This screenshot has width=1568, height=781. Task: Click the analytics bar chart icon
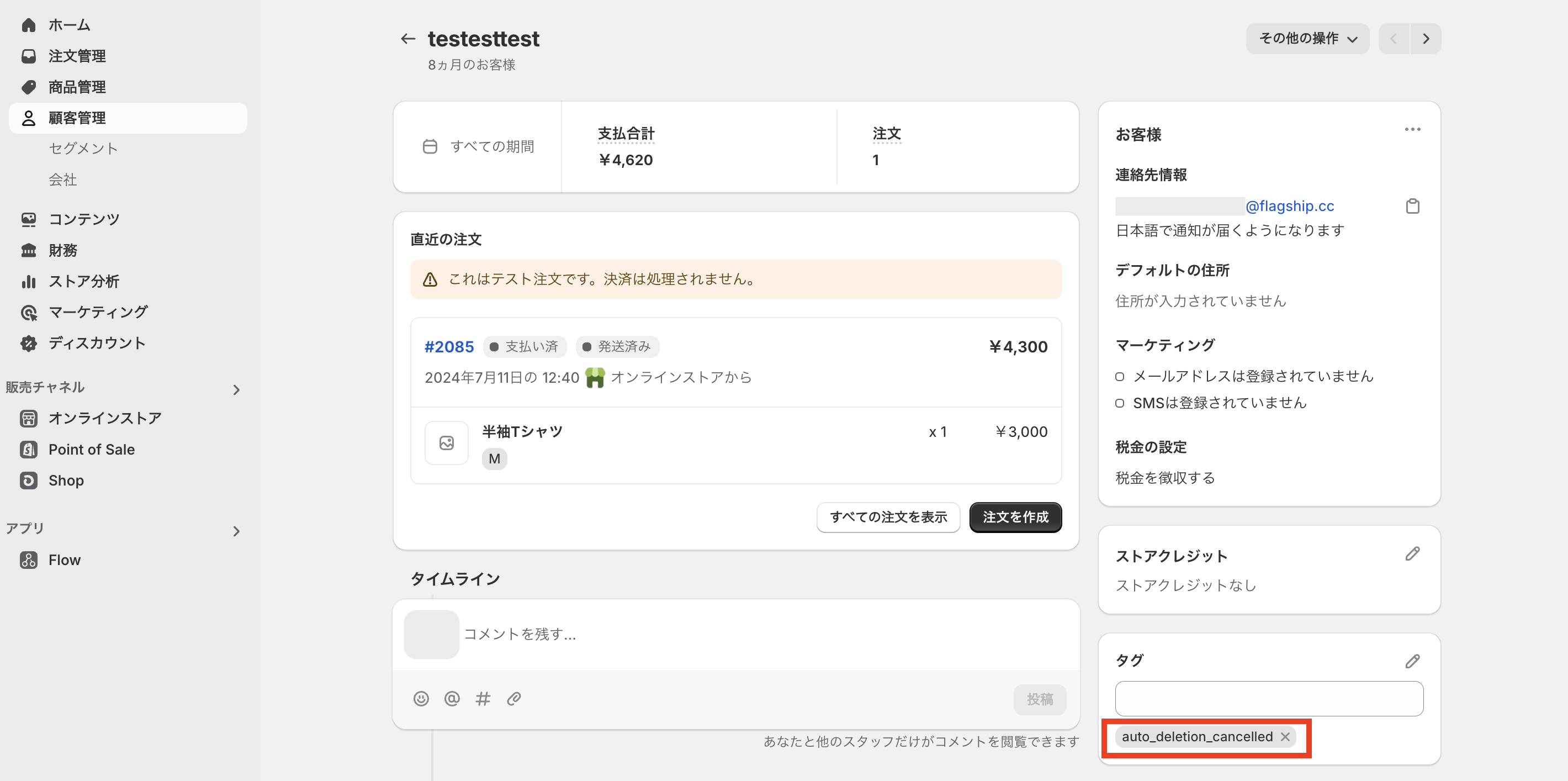29,281
